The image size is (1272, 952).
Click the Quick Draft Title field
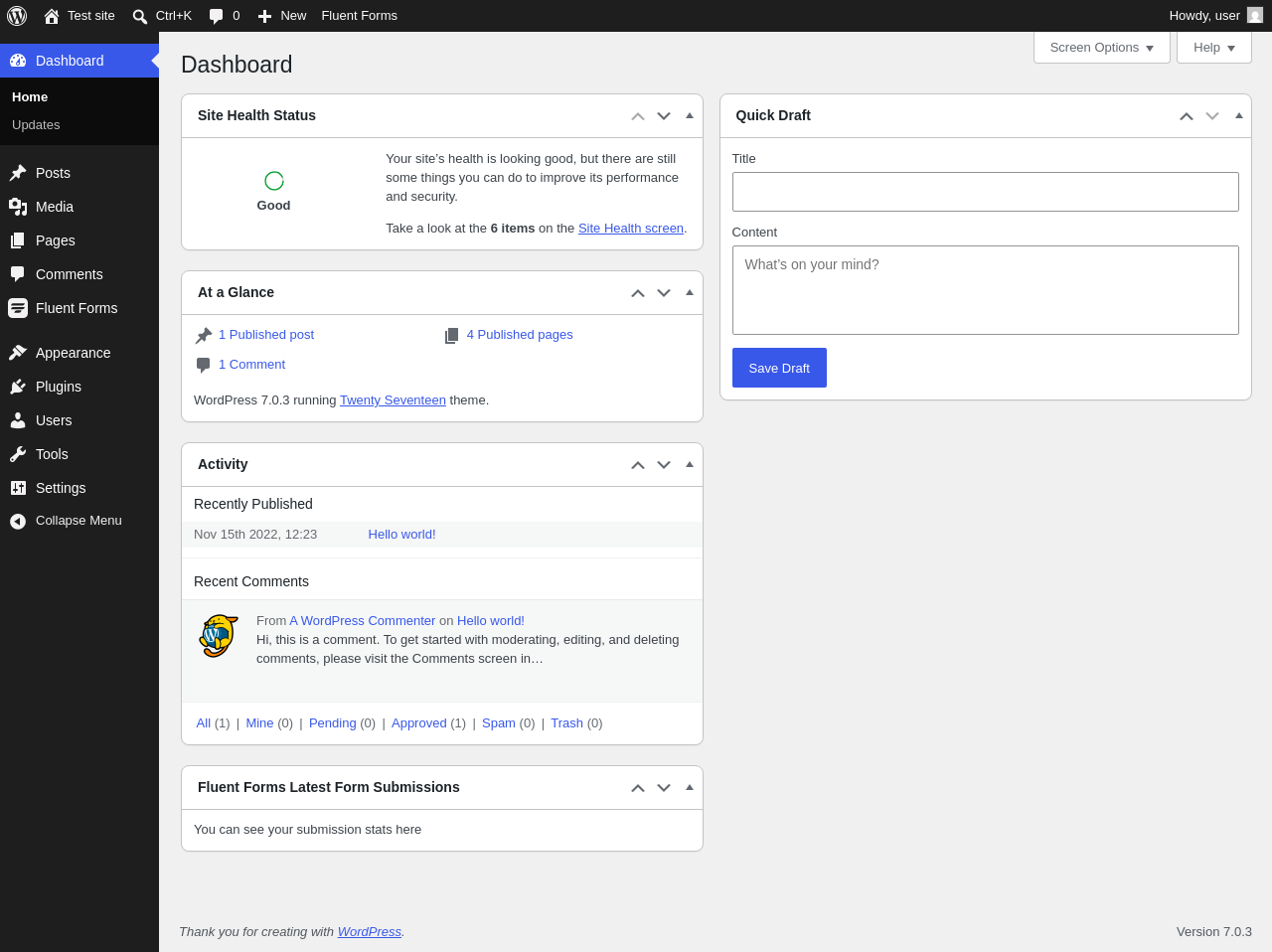pos(986,192)
